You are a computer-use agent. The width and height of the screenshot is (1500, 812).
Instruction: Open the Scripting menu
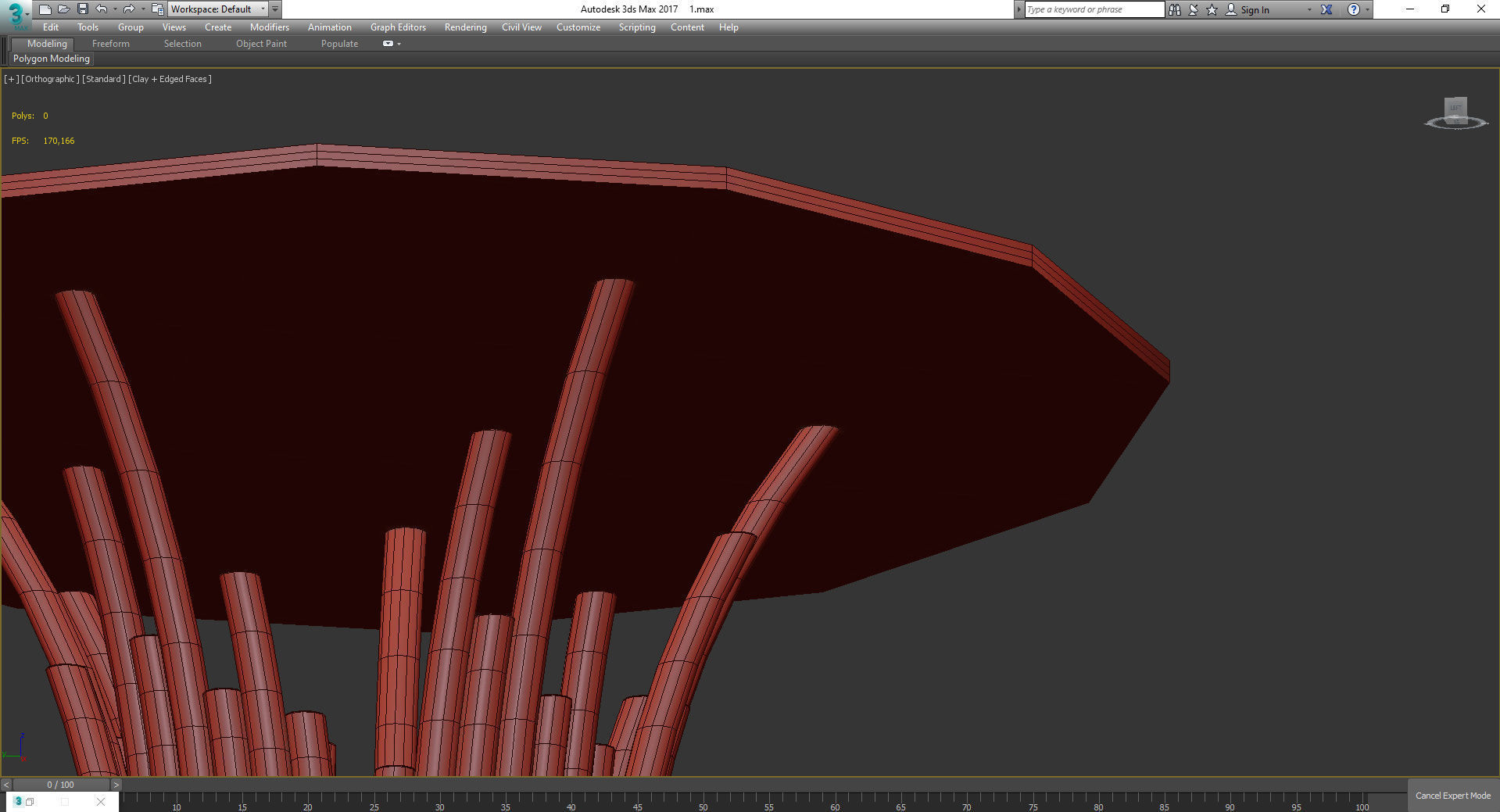point(637,27)
